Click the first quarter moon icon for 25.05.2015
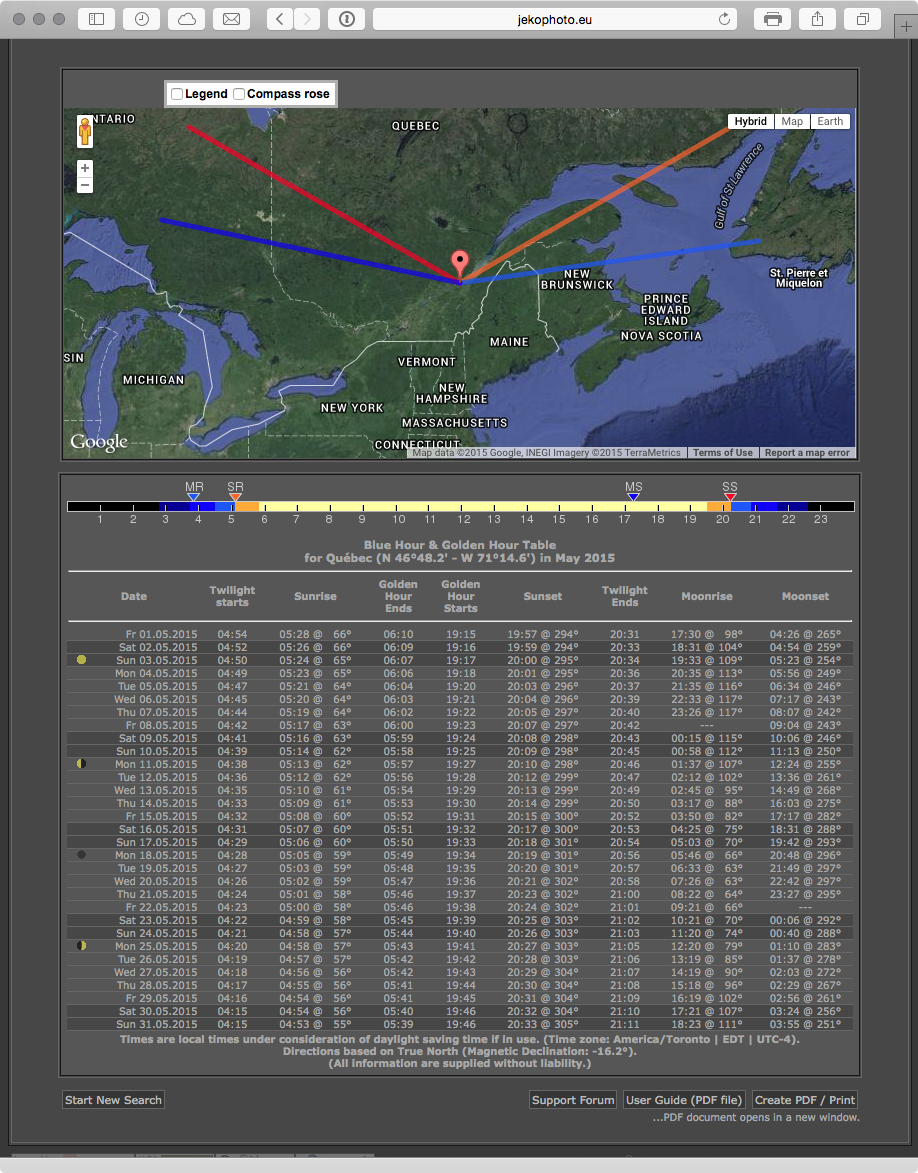This screenshot has height=1173, width=918. [x=82, y=946]
